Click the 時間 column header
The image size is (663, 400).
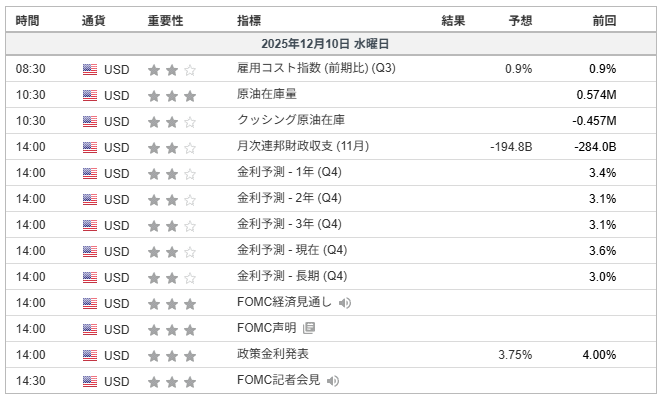(29, 20)
